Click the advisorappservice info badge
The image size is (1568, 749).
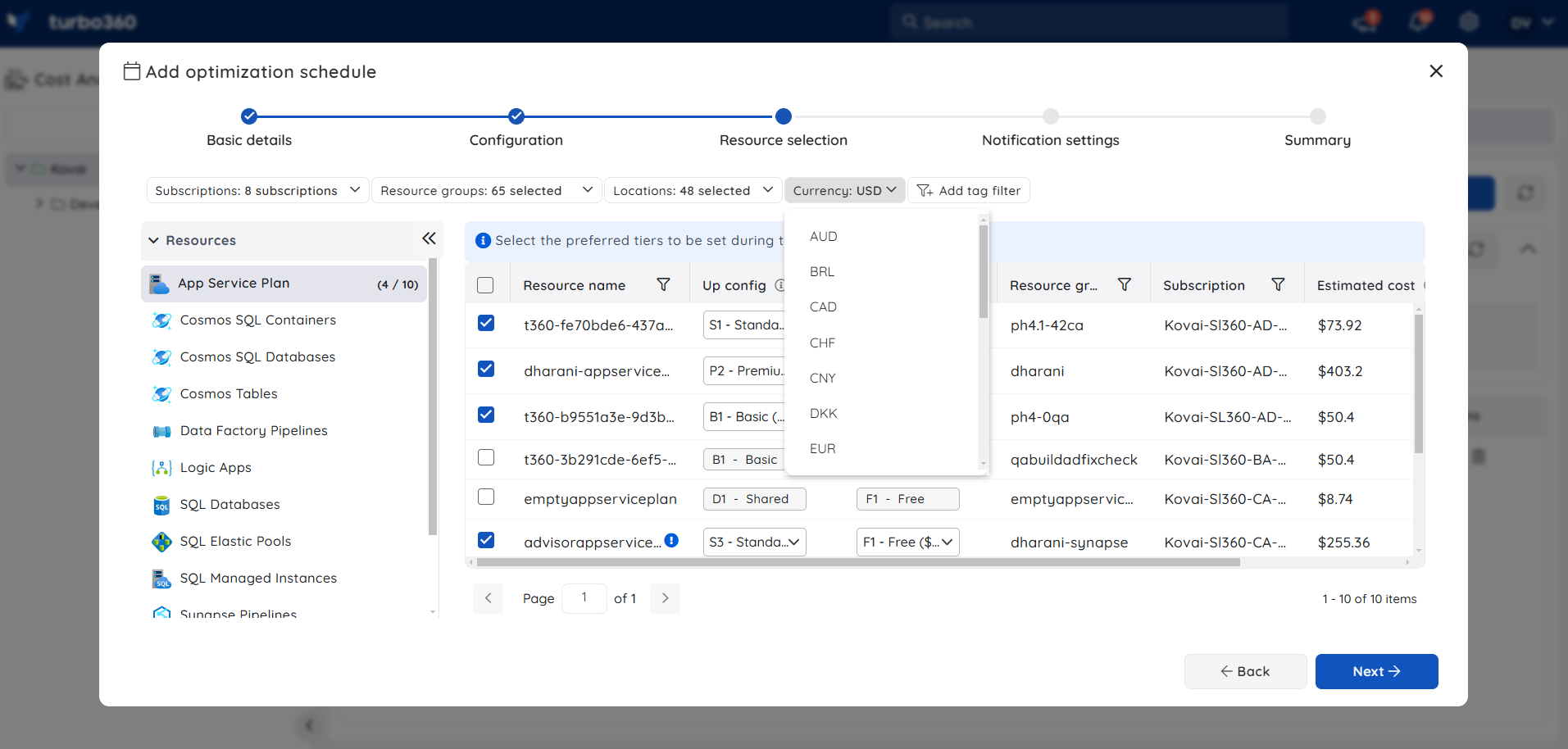point(671,540)
